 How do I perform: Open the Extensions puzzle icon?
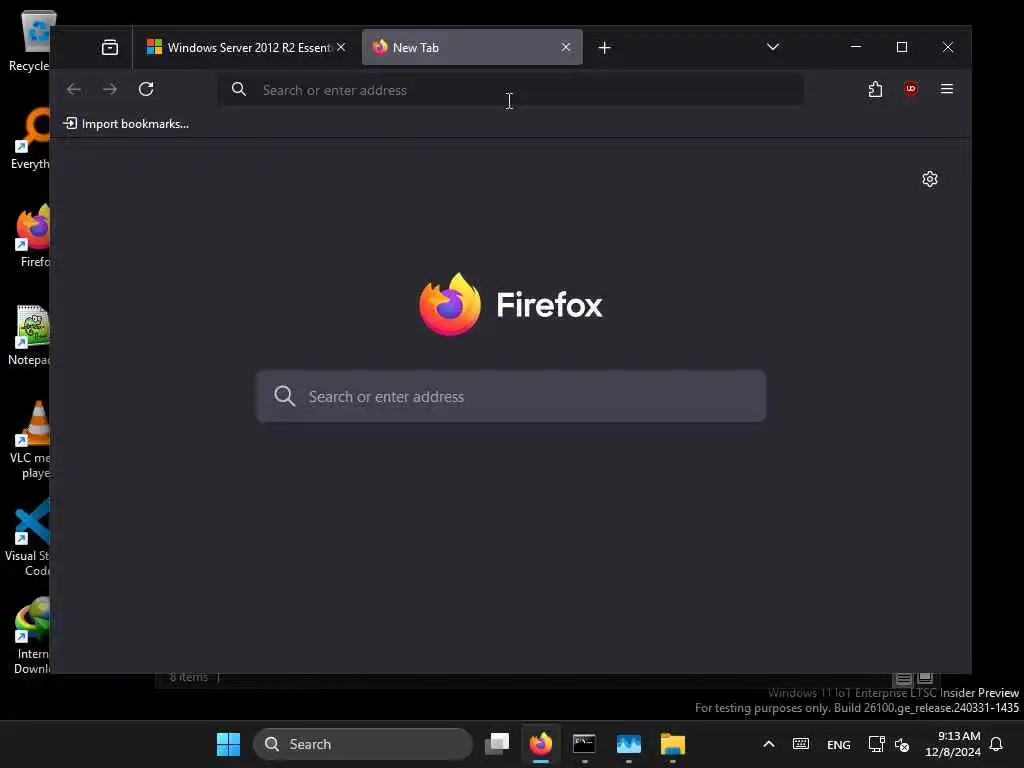[875, 89]
